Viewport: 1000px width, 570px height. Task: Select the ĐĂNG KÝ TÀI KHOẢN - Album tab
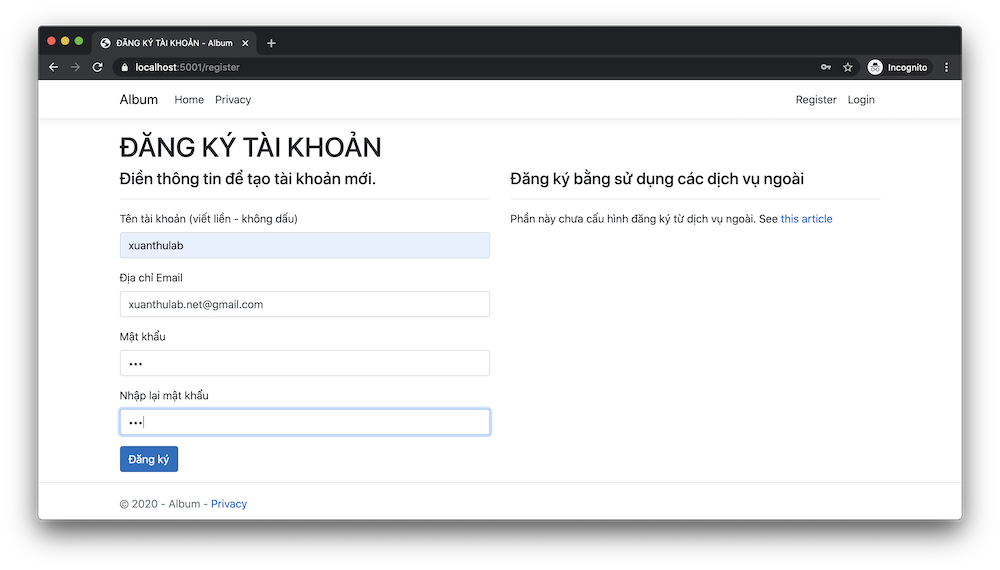173,43
